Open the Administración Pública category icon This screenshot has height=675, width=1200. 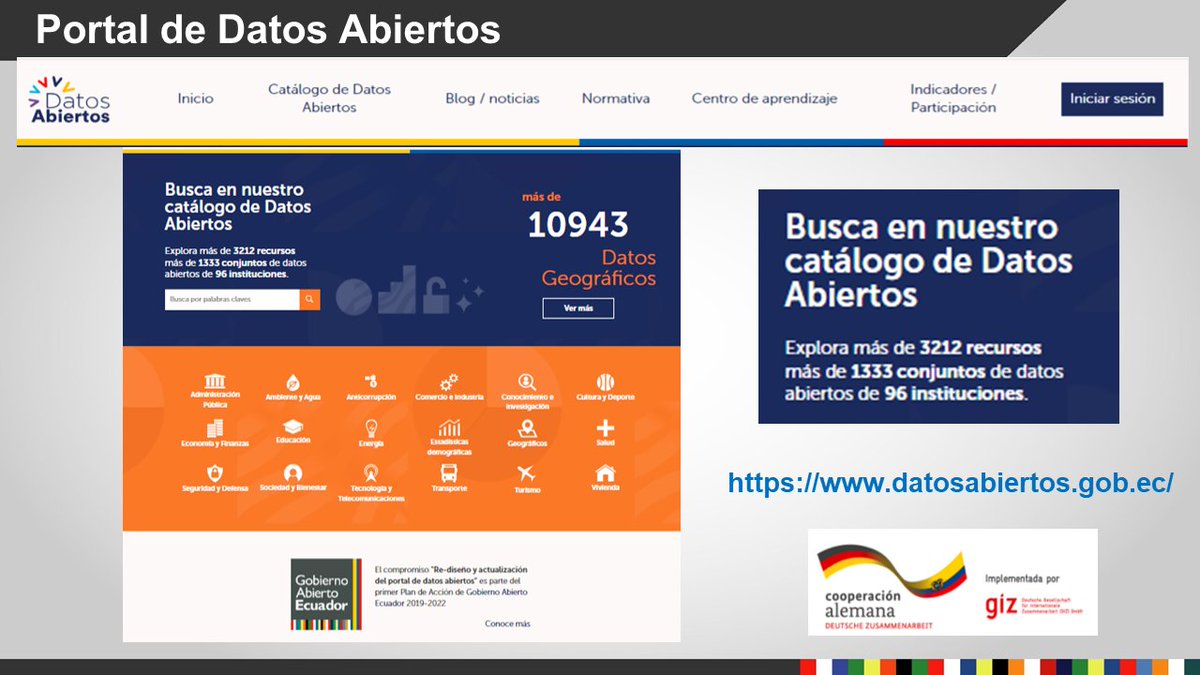[215, 381]
